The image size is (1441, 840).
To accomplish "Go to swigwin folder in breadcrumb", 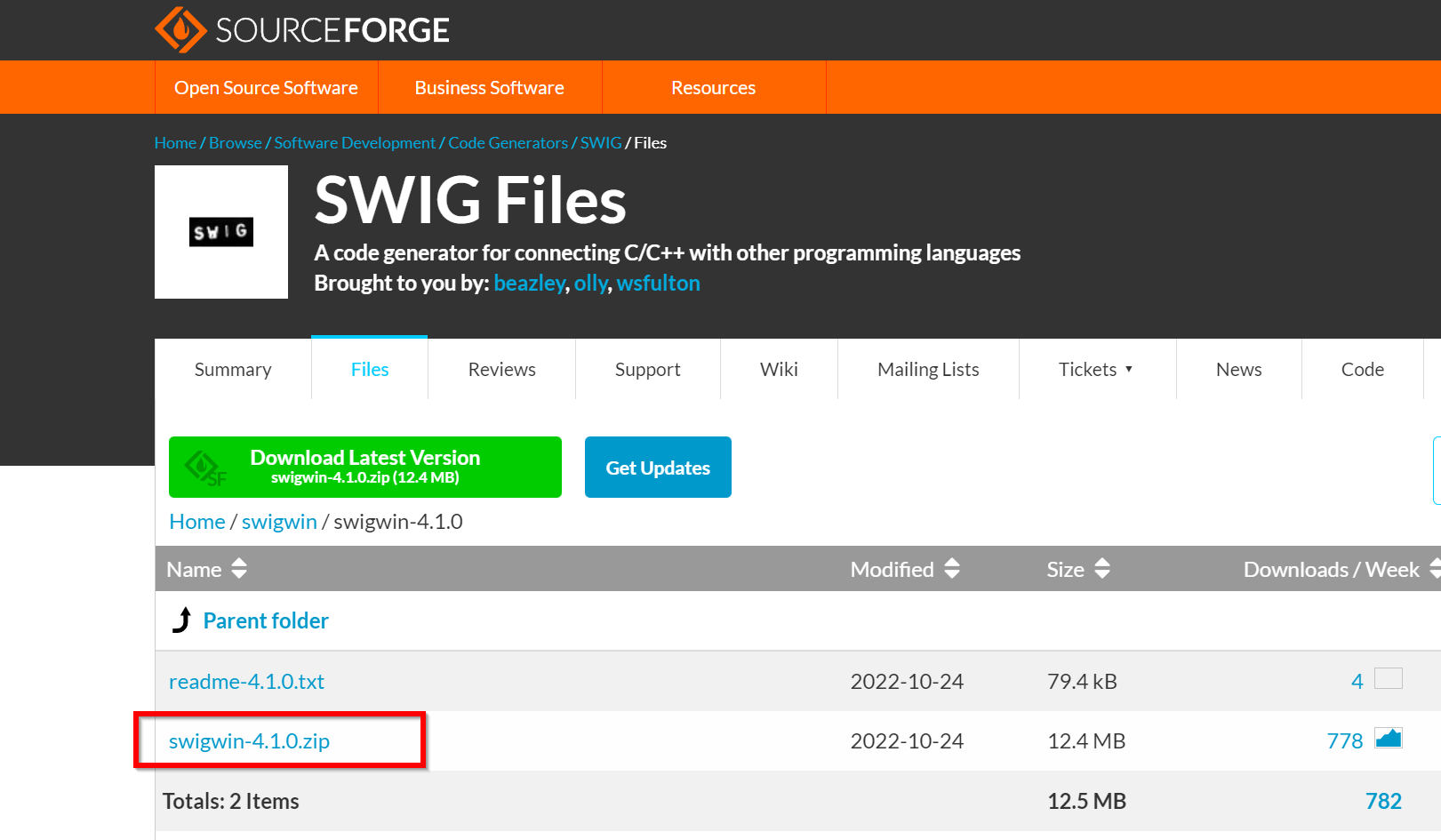I will [279, 522].
